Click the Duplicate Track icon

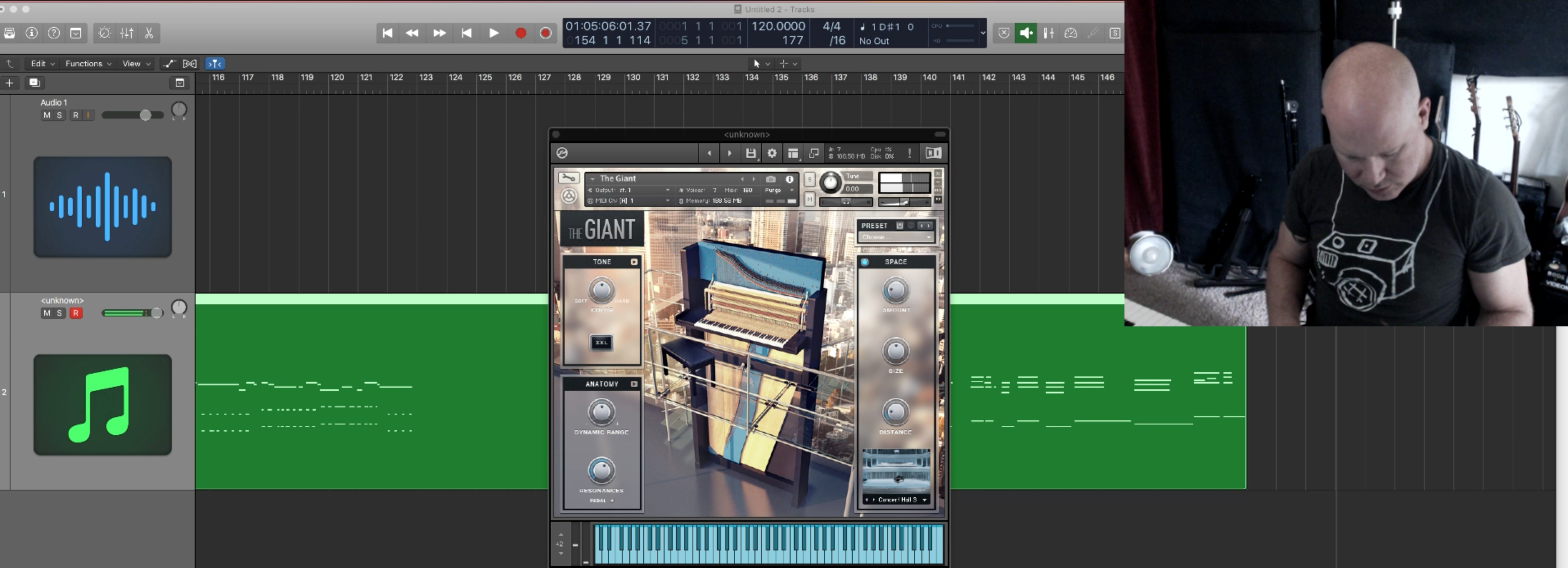coord(35,82)
